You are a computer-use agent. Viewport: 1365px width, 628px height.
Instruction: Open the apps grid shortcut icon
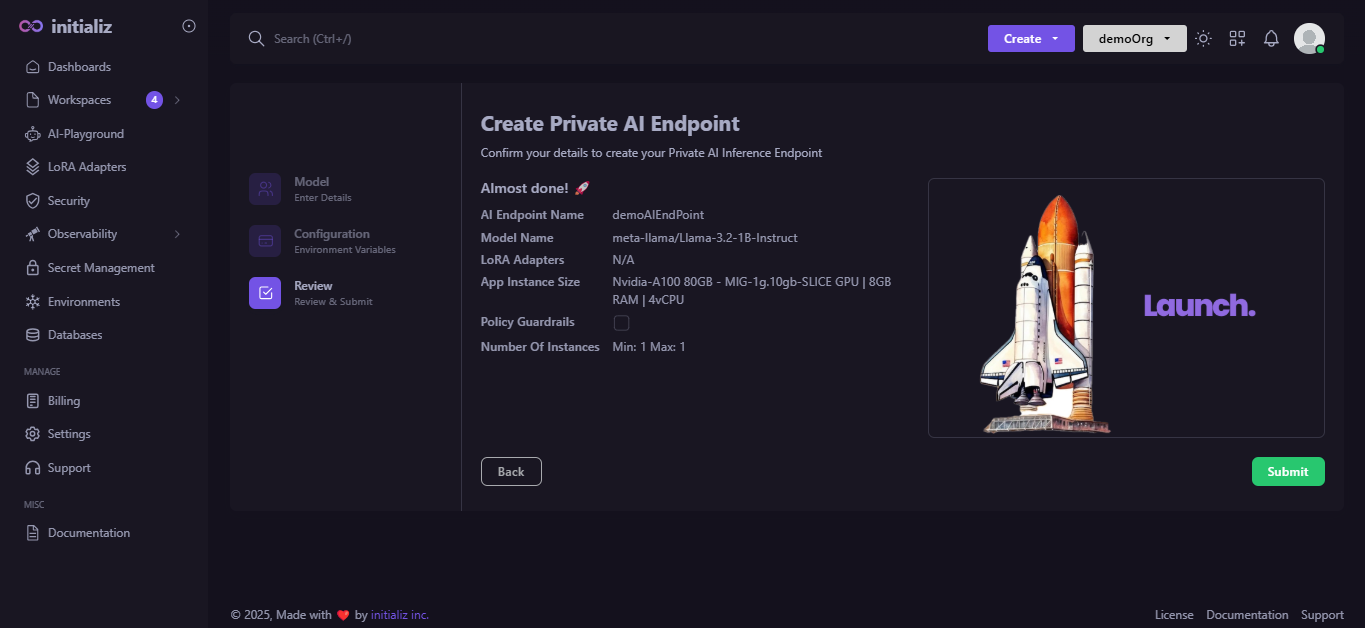[x=1237, y=39]
